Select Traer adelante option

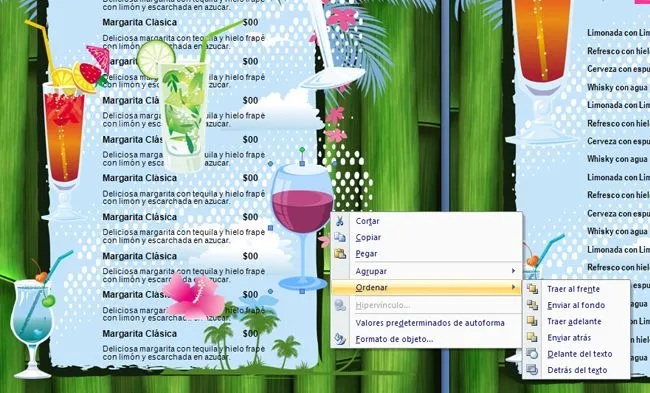[576, 321]
